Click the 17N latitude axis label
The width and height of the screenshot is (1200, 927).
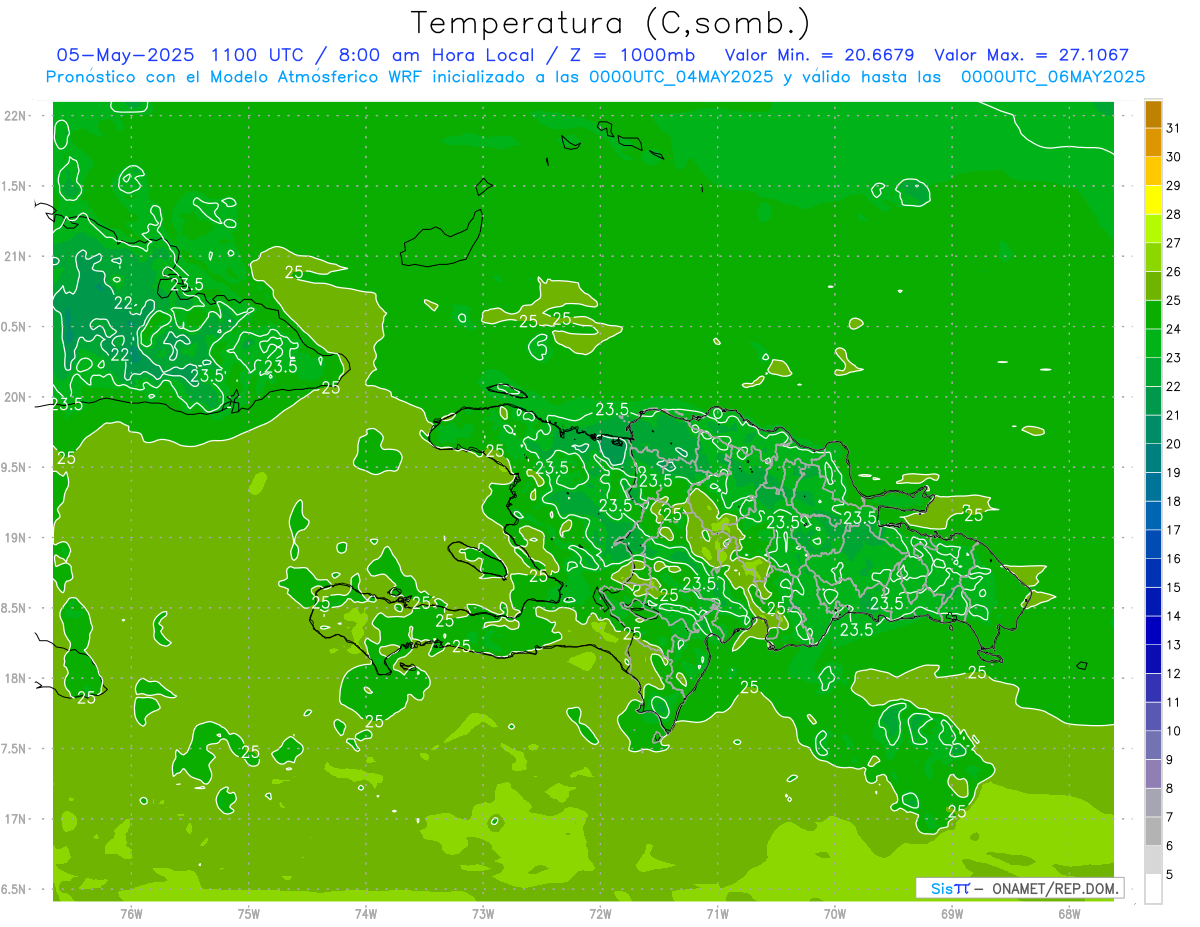point(15,819)
